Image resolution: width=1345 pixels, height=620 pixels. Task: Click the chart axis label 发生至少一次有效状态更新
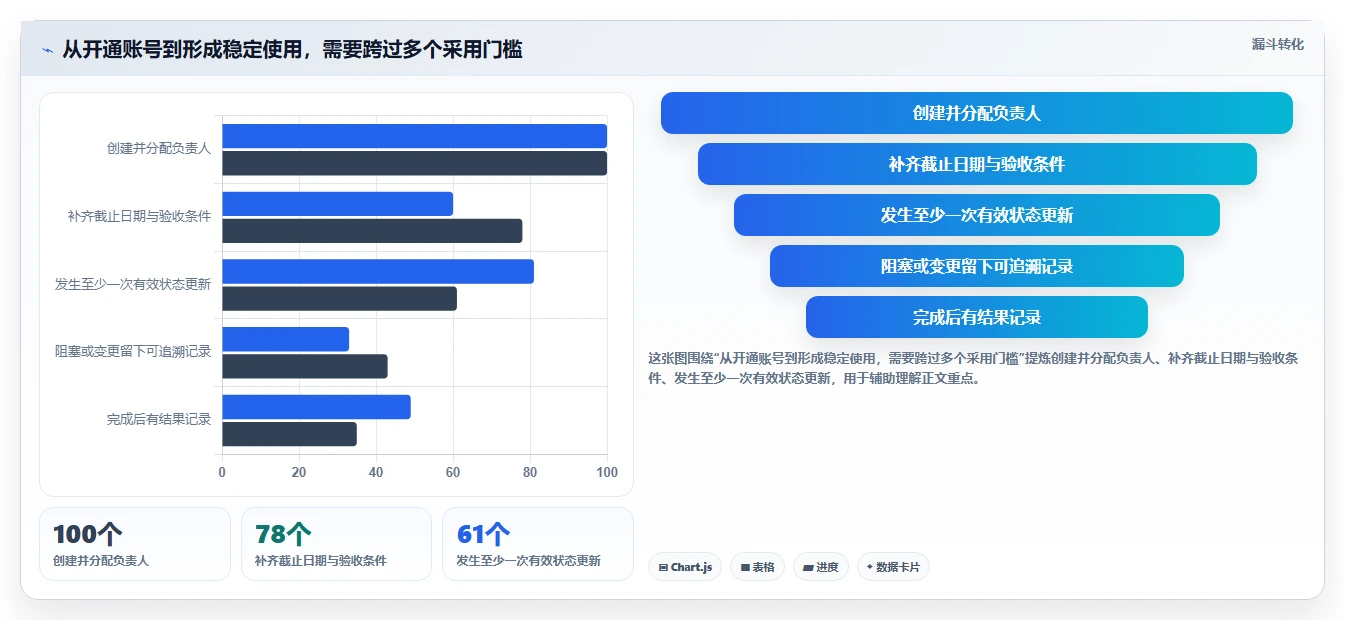(133, 284)
